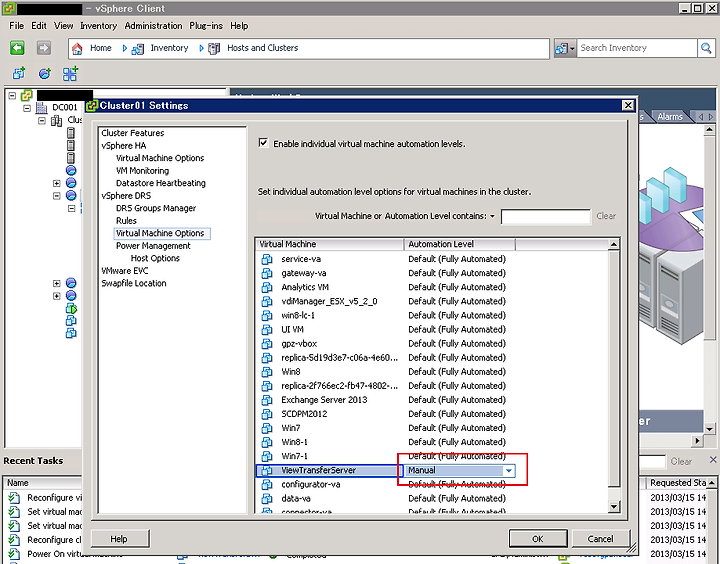Click the new vApp toolbar icon

click(x=70, y=73)
